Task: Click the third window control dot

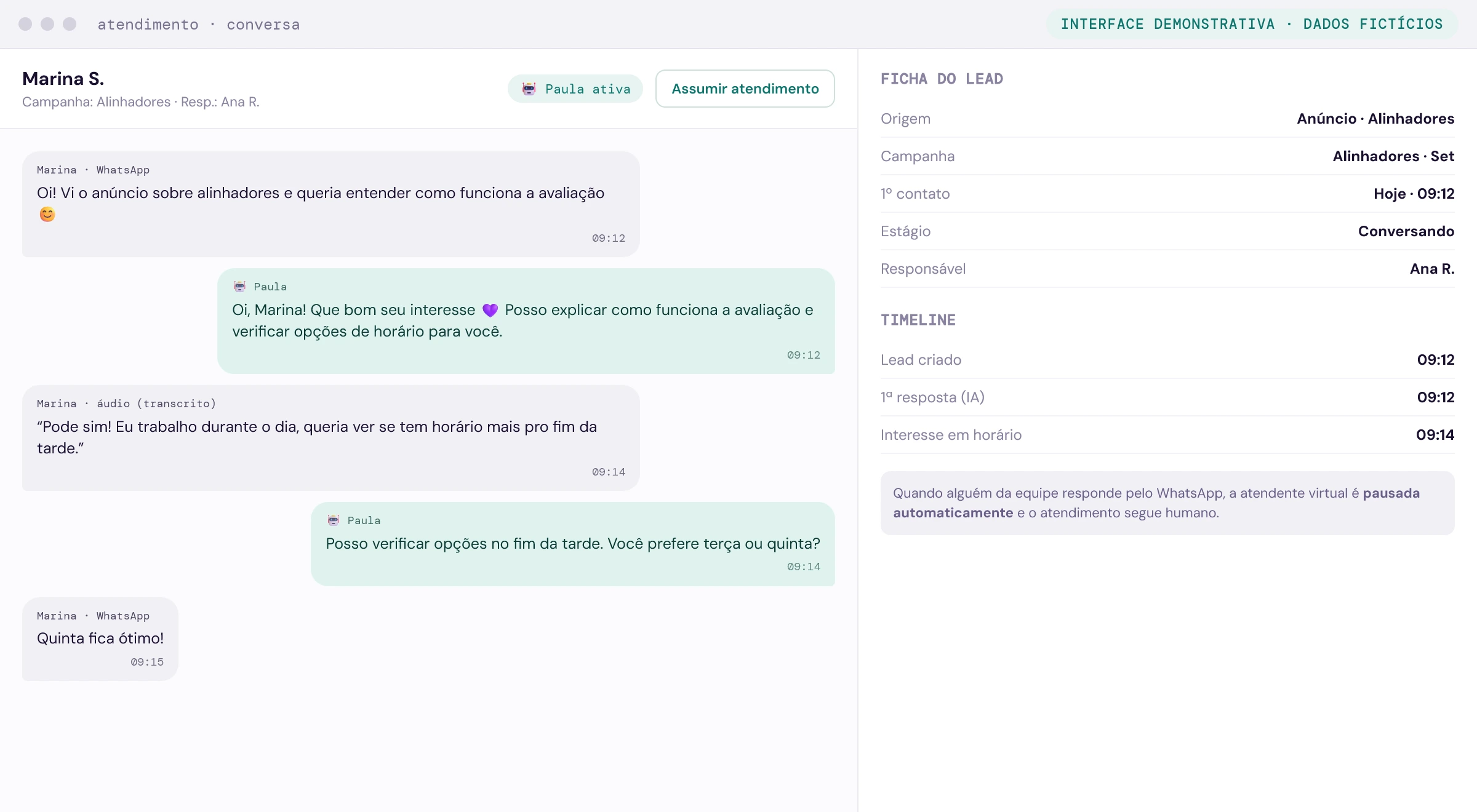Action: click(x=70, y=24)
